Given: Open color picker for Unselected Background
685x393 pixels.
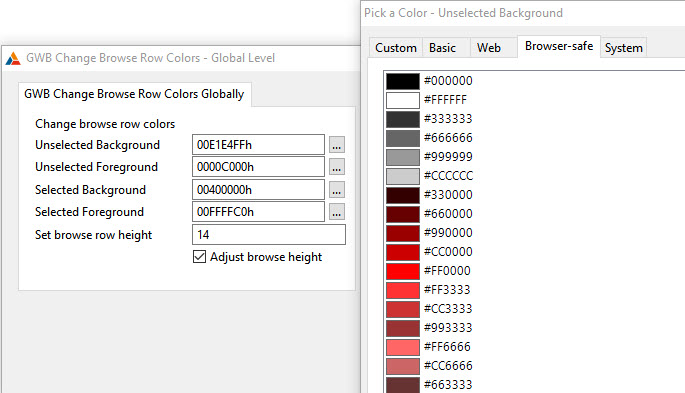Looking at the screenshot, I should [x=336, y=145].
